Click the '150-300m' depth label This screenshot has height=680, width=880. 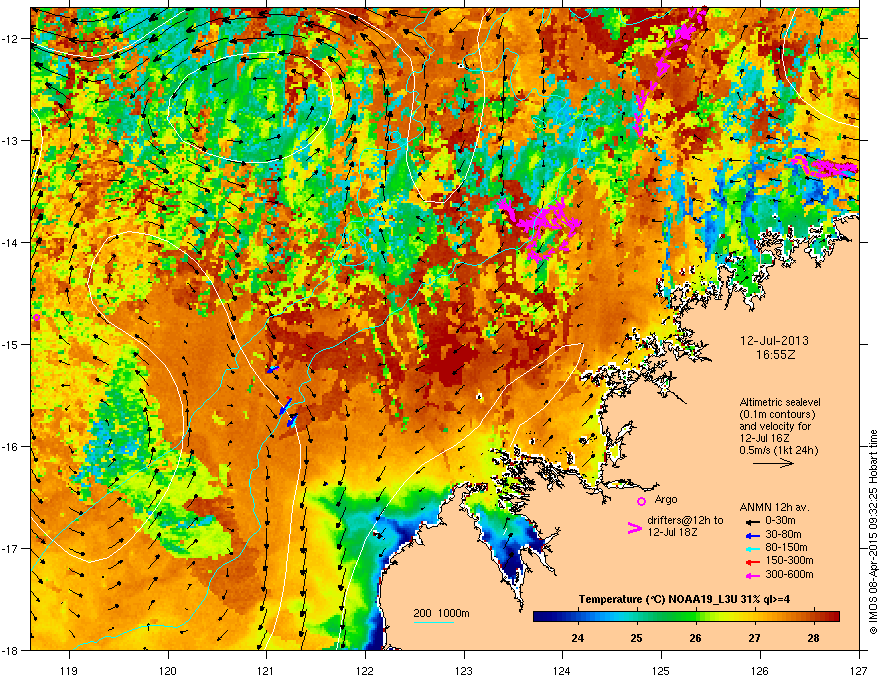coord(789,561)
